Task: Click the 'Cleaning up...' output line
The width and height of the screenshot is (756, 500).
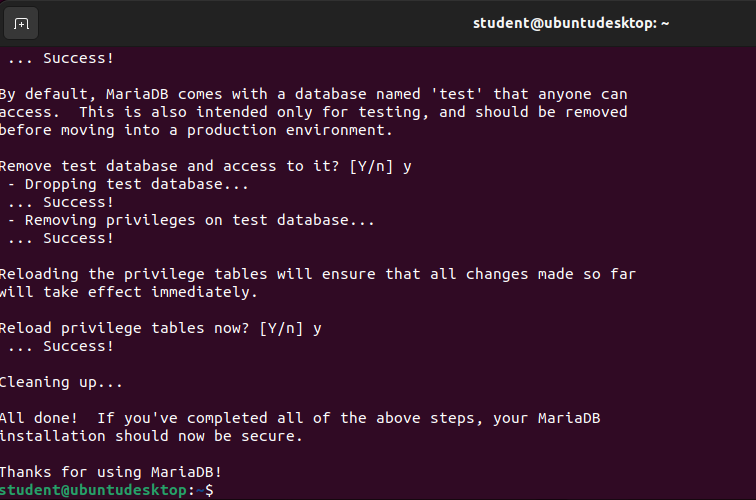Action: pos(61,382)
